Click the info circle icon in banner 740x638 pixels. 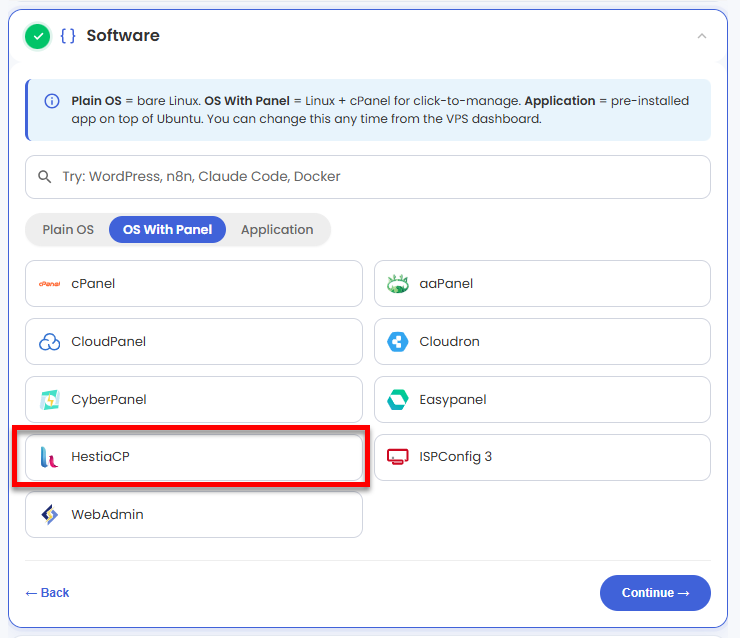[52, 101]
